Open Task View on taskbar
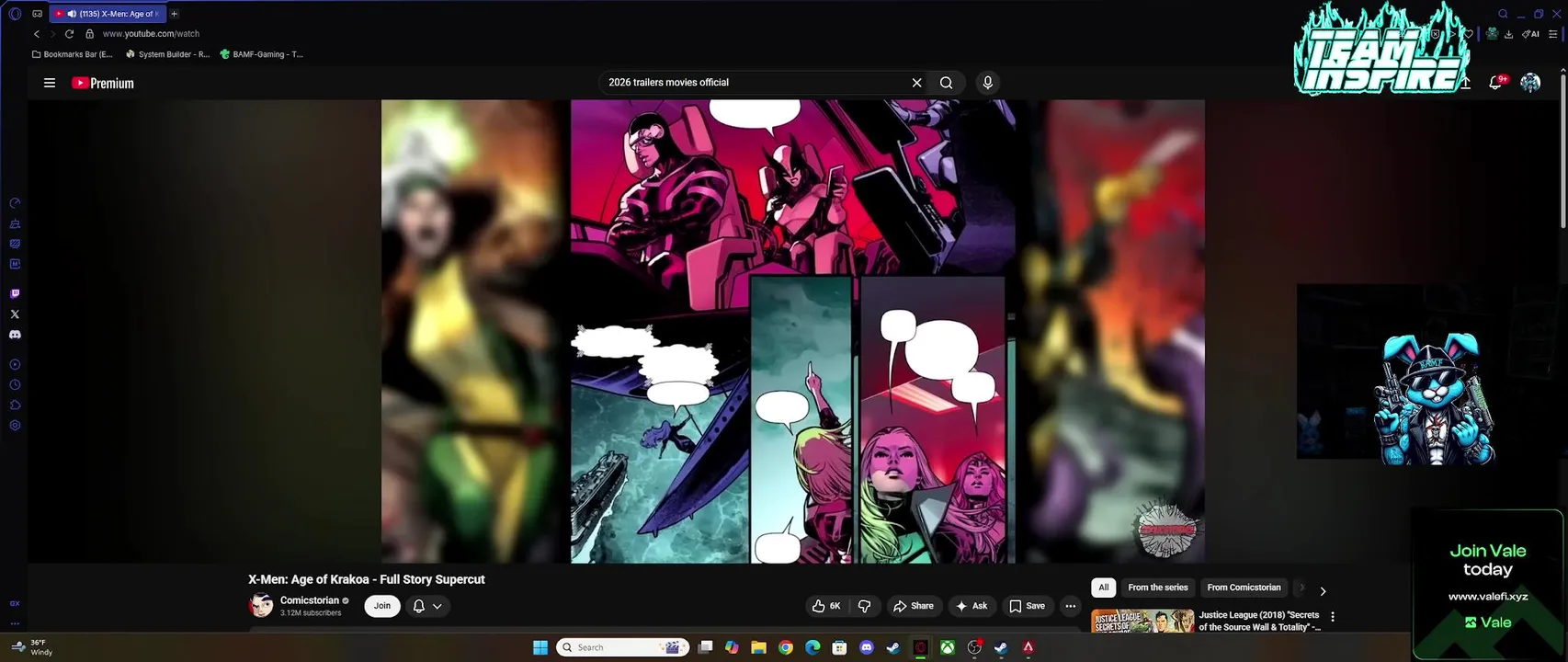The height and width of the screenshot is (662, 1568). (x=705, y=647)
